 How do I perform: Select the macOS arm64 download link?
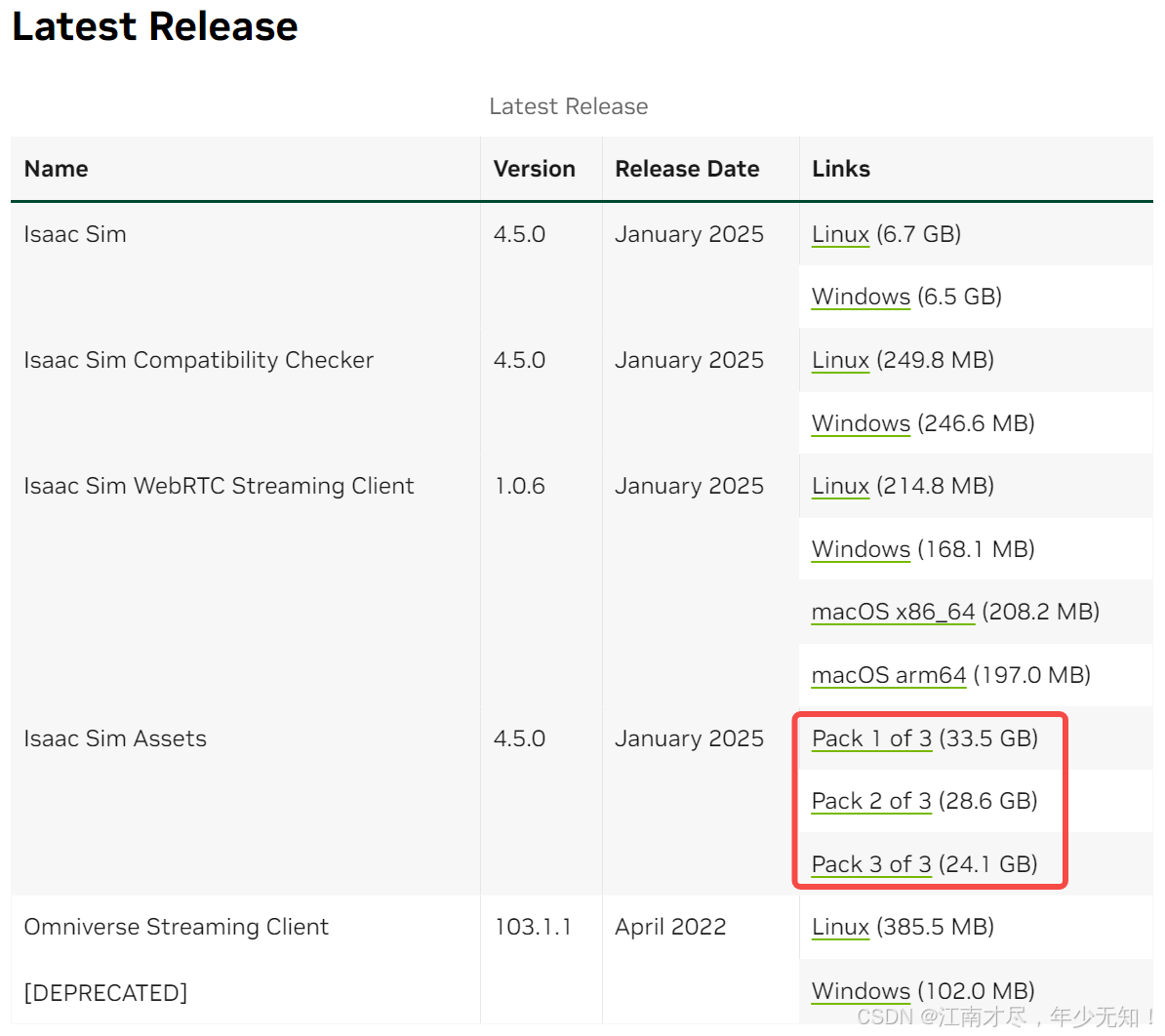pos(889,675)
